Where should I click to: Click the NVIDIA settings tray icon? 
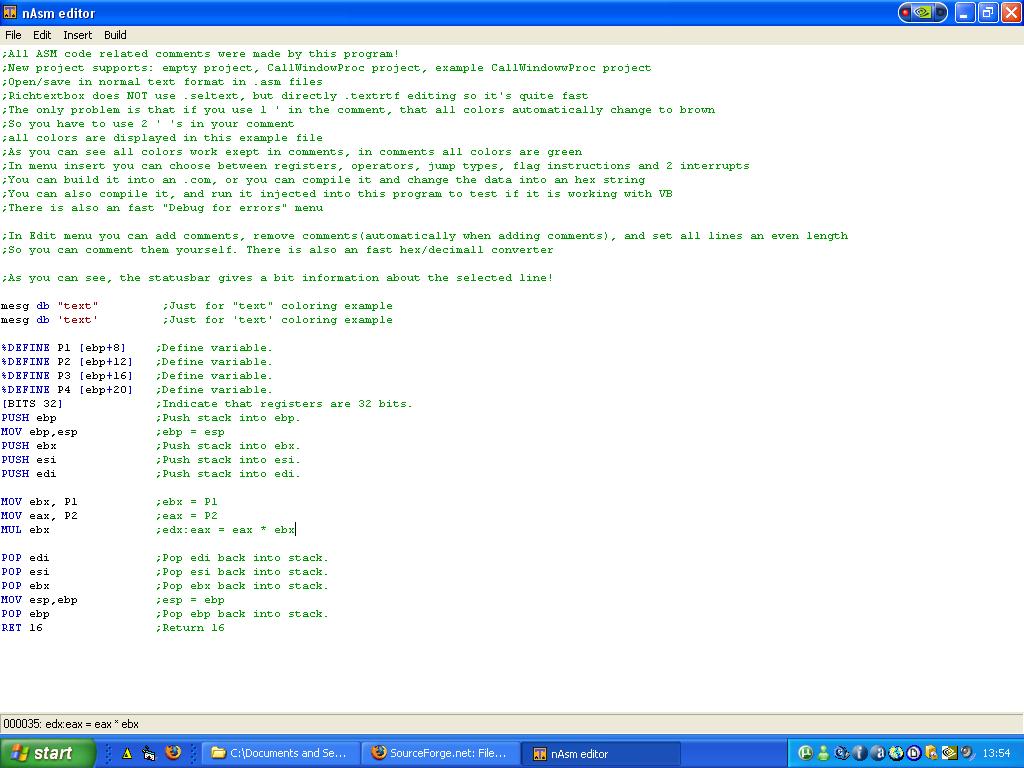(x=949, y=753)
